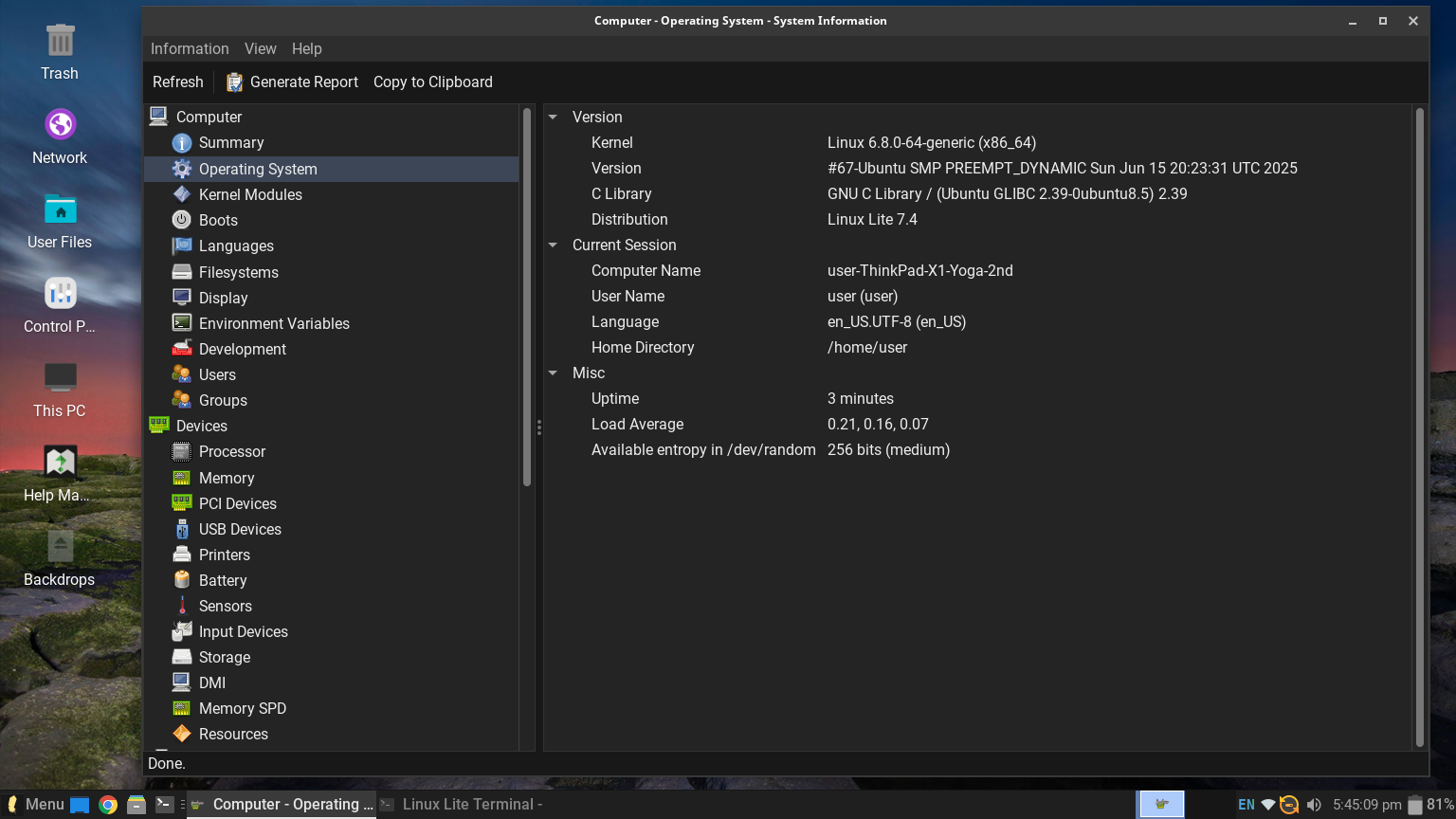Open the Sensors thermometer icon

[x=182, y=606]
